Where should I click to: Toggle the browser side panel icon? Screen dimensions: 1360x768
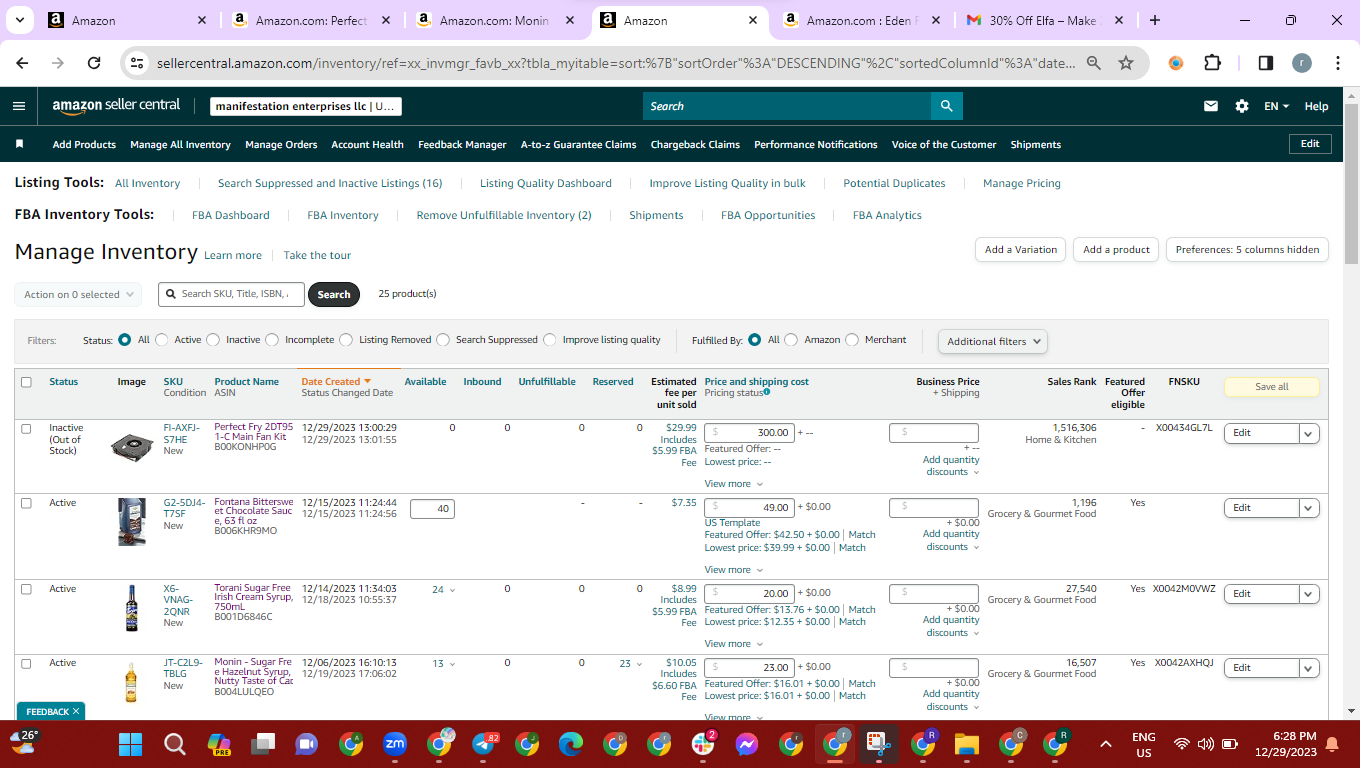point(1265,63)
